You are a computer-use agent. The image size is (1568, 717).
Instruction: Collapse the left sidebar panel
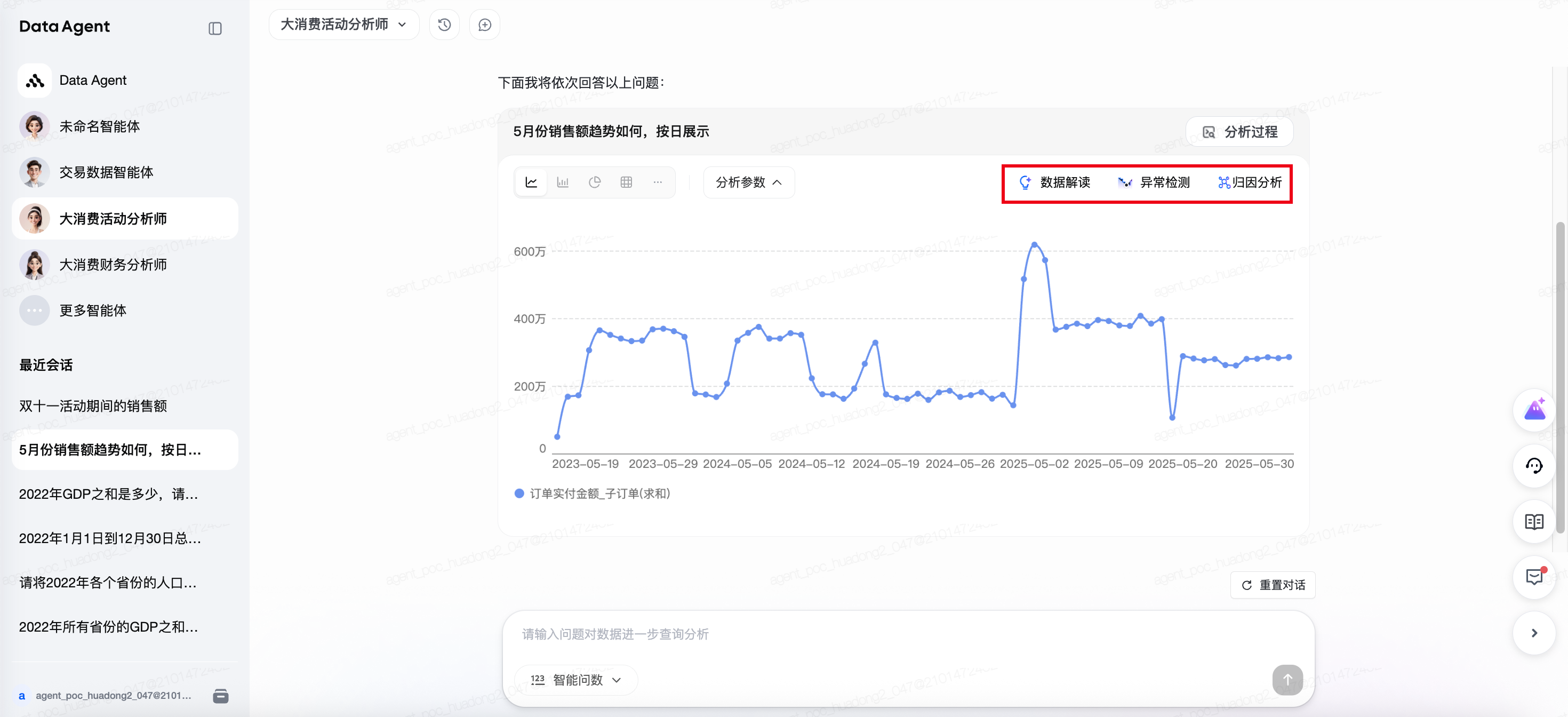click(215, 28)
